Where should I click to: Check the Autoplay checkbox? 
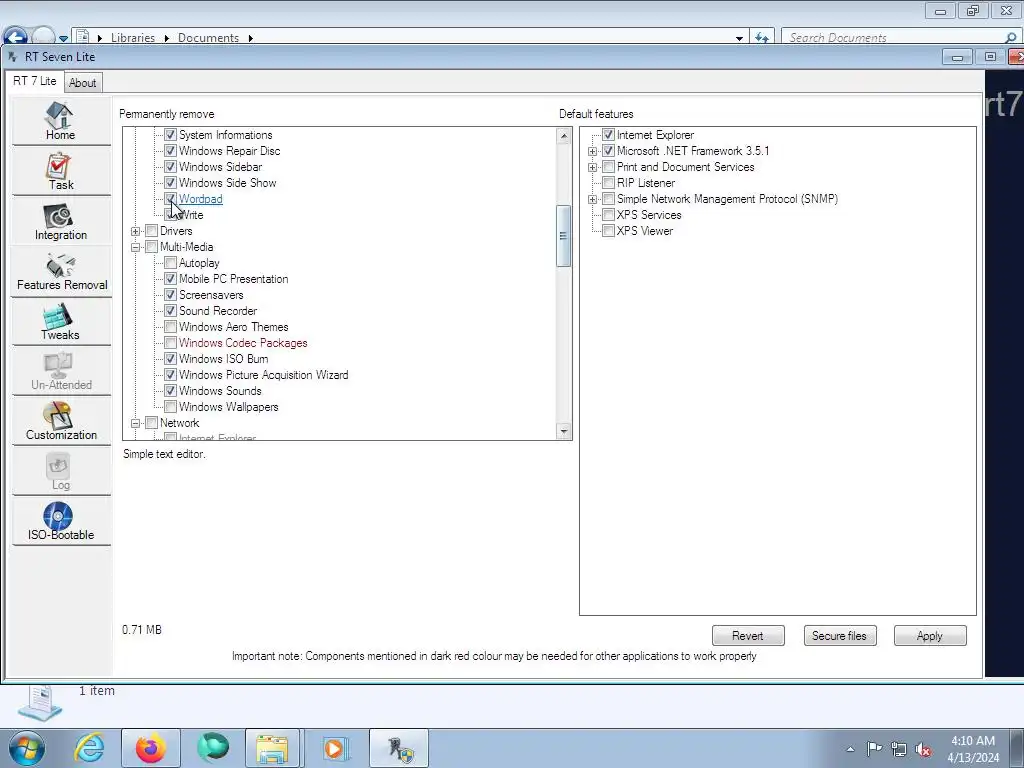pyautogui.click(x=170, y=263)
